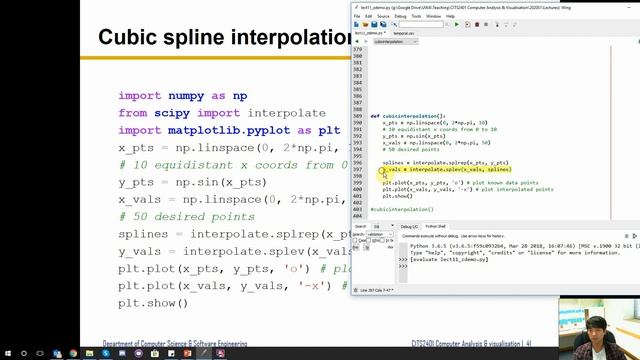640x360 pixels.
Task: Click the red bug debug icon
Action: click(x=477, y=24)
